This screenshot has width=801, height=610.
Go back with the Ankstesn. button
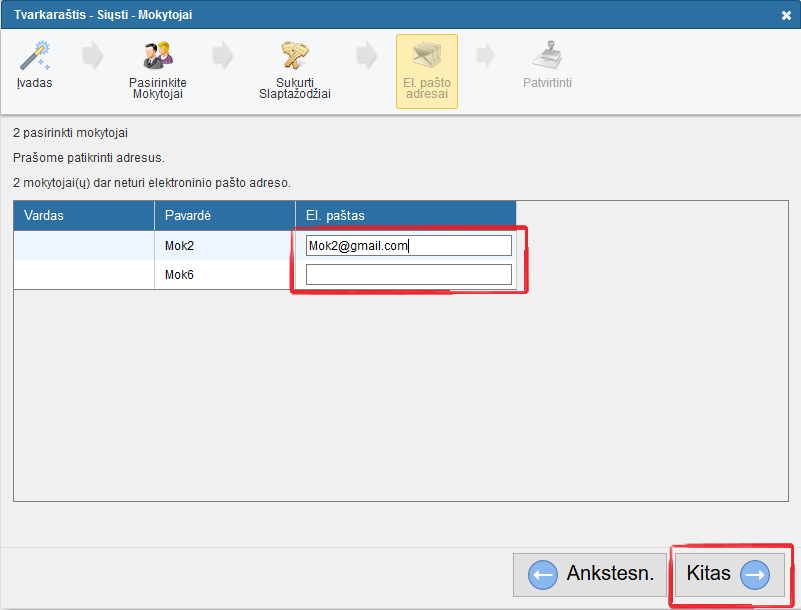[x=590, y=575]
